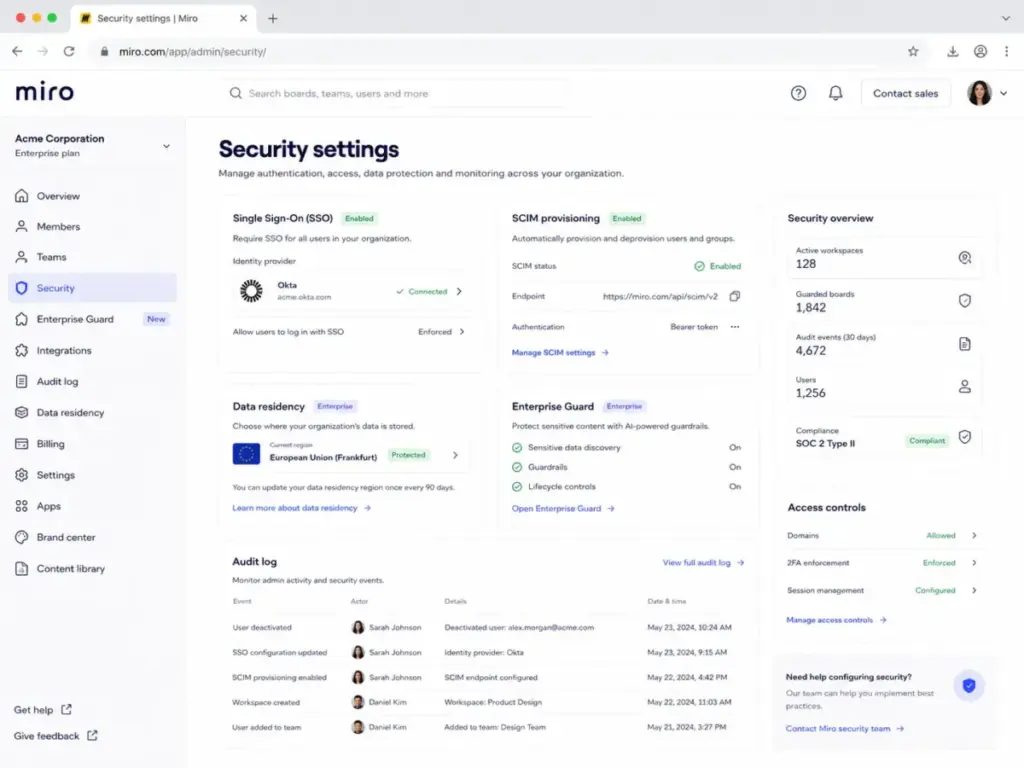Image resolution: width=1024 pixels, height=768 pixels.
Task: Click the SSO configuration updated event
Action: click(x=280, y=652)
